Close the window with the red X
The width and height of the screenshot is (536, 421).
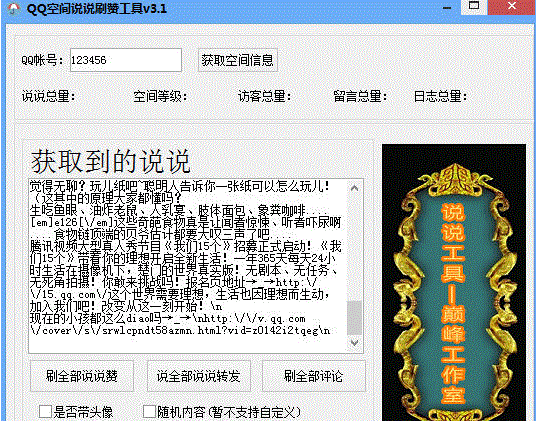[511, 6]
